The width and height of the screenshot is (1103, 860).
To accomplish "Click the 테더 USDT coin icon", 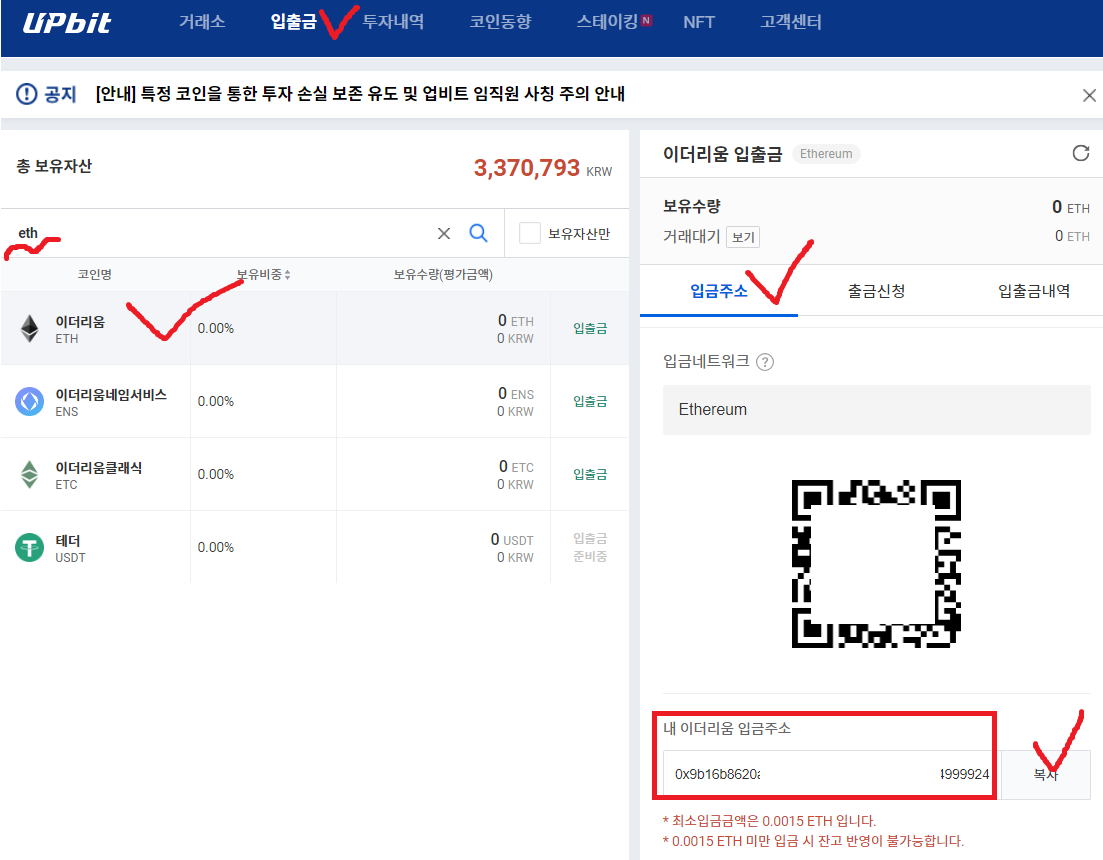I will [x=30, y=547].
